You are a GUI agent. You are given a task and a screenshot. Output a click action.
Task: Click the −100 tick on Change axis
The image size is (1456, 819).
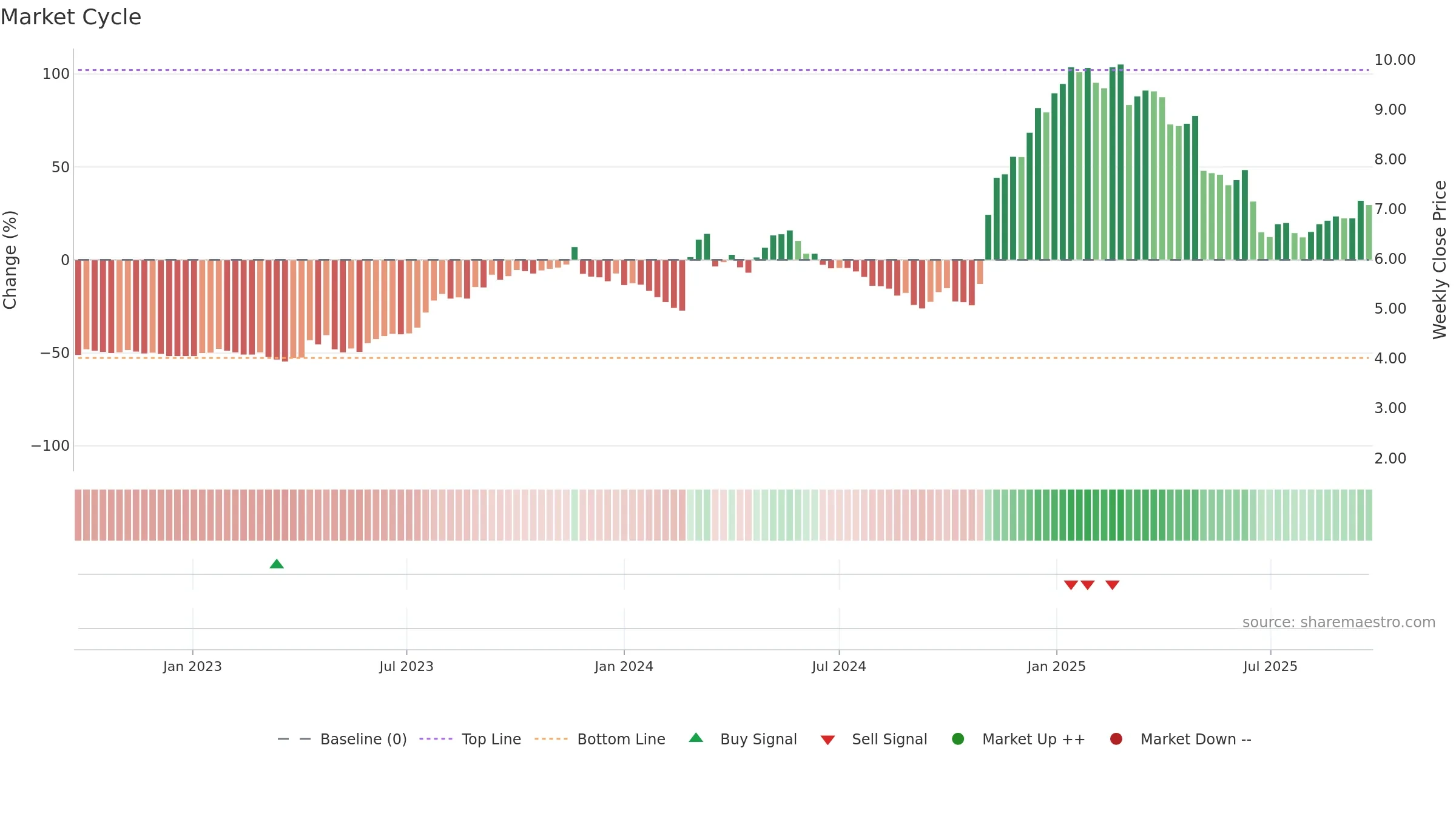tap(50, 446)
